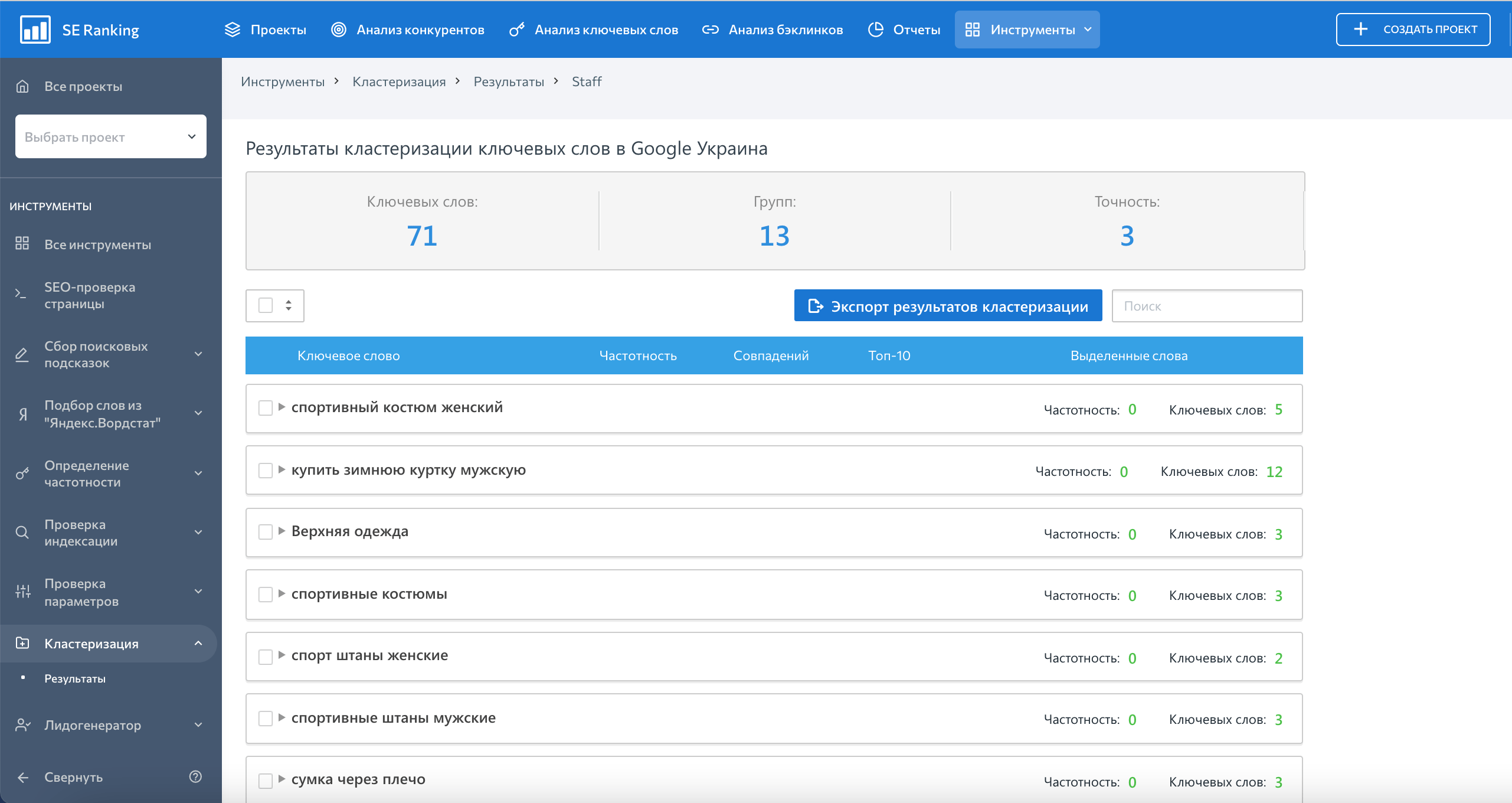Click the SE Ranking logo icon
The width and height of the screenshot is (1512, 803).
[x=35, y=30]
